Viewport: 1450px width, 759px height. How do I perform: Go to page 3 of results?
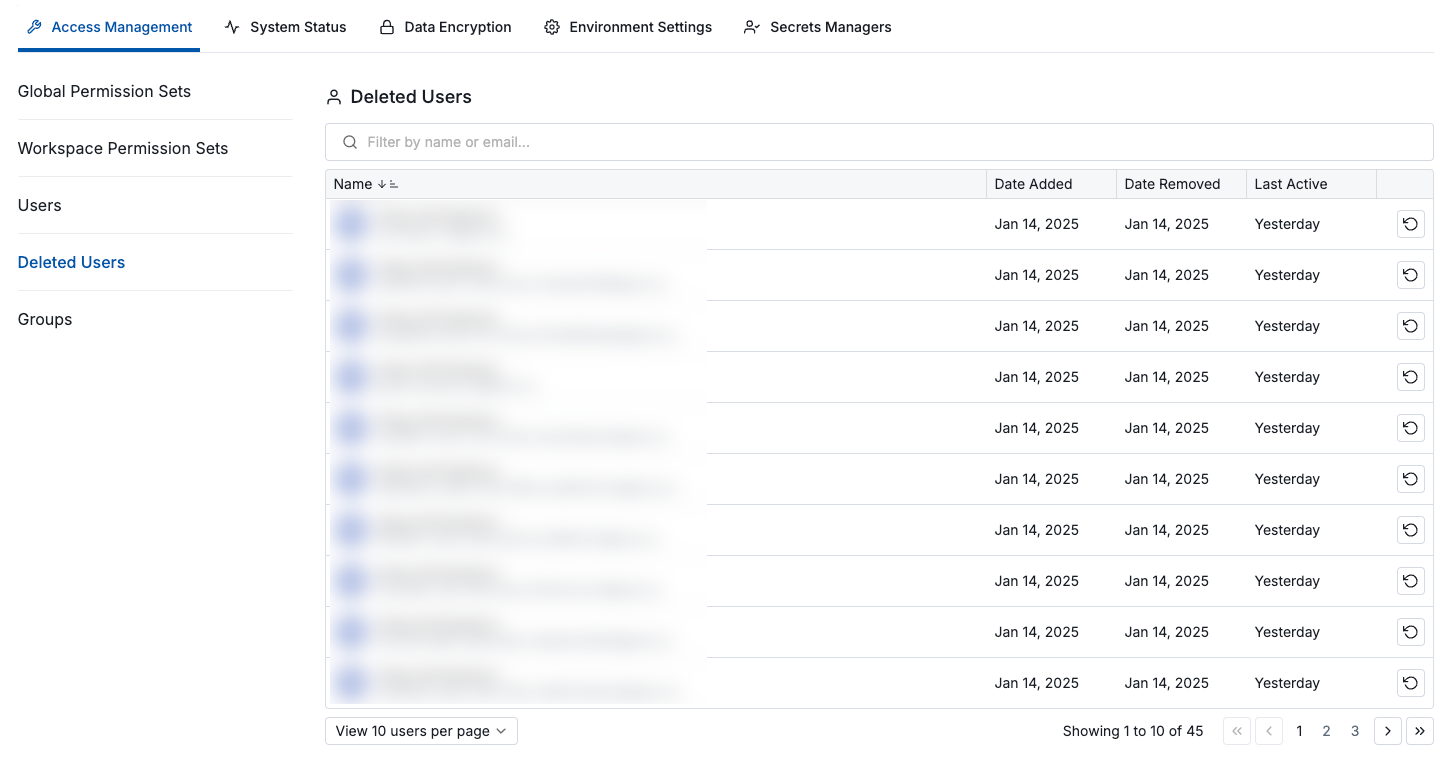tap(1355, 731)
